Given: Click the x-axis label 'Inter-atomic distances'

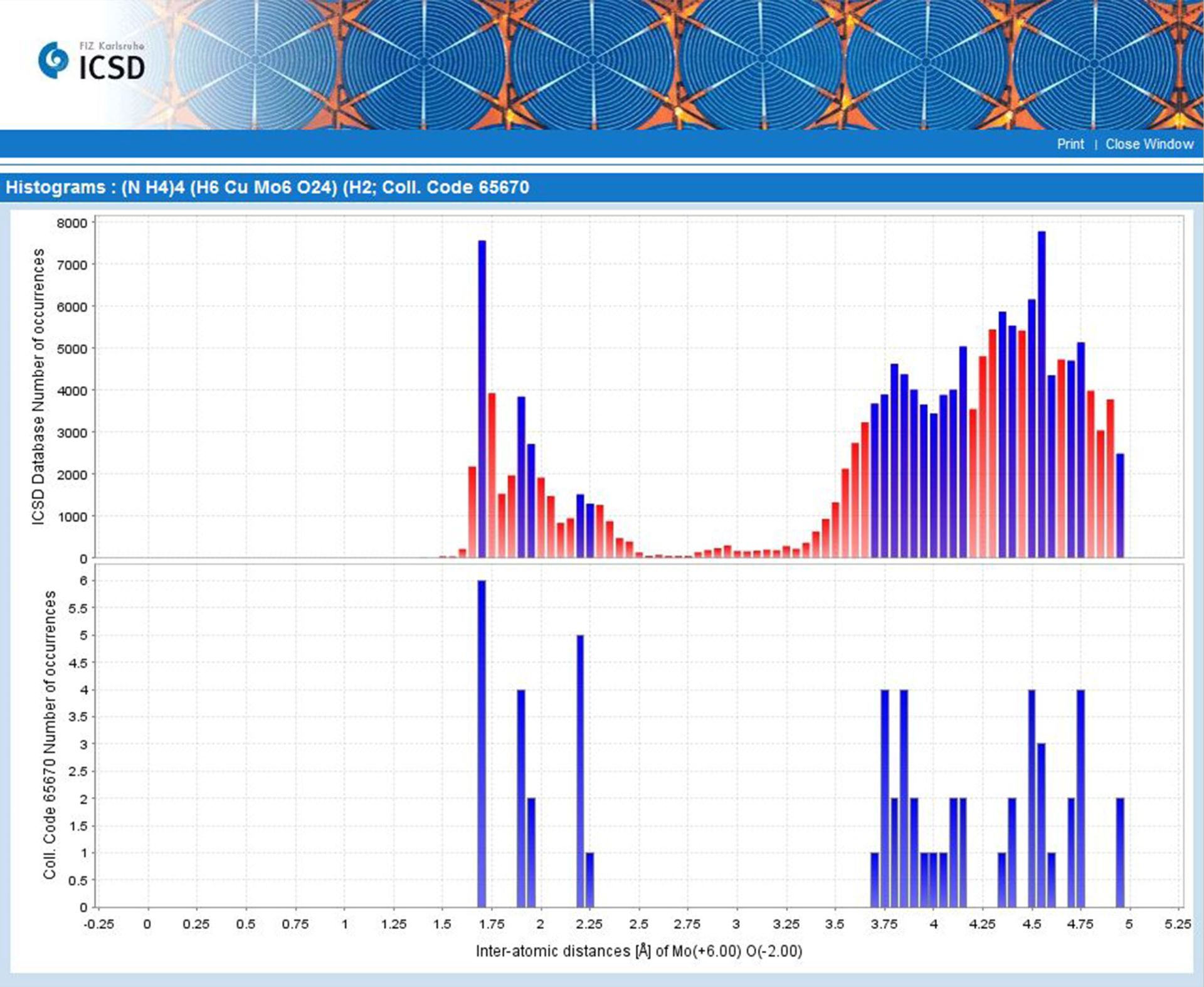Looking at the screenshot, I should (x=639, y=951).
